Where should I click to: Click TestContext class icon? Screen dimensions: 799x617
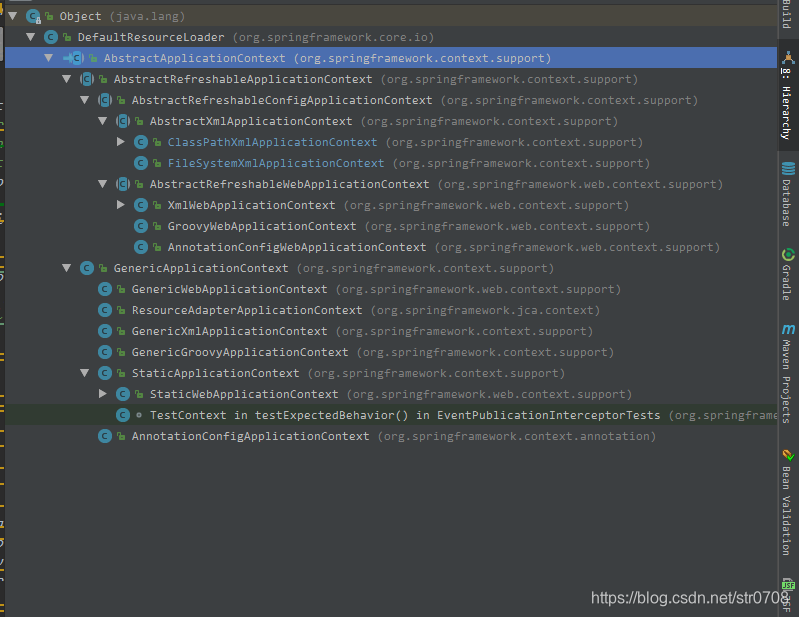point(123,415)
